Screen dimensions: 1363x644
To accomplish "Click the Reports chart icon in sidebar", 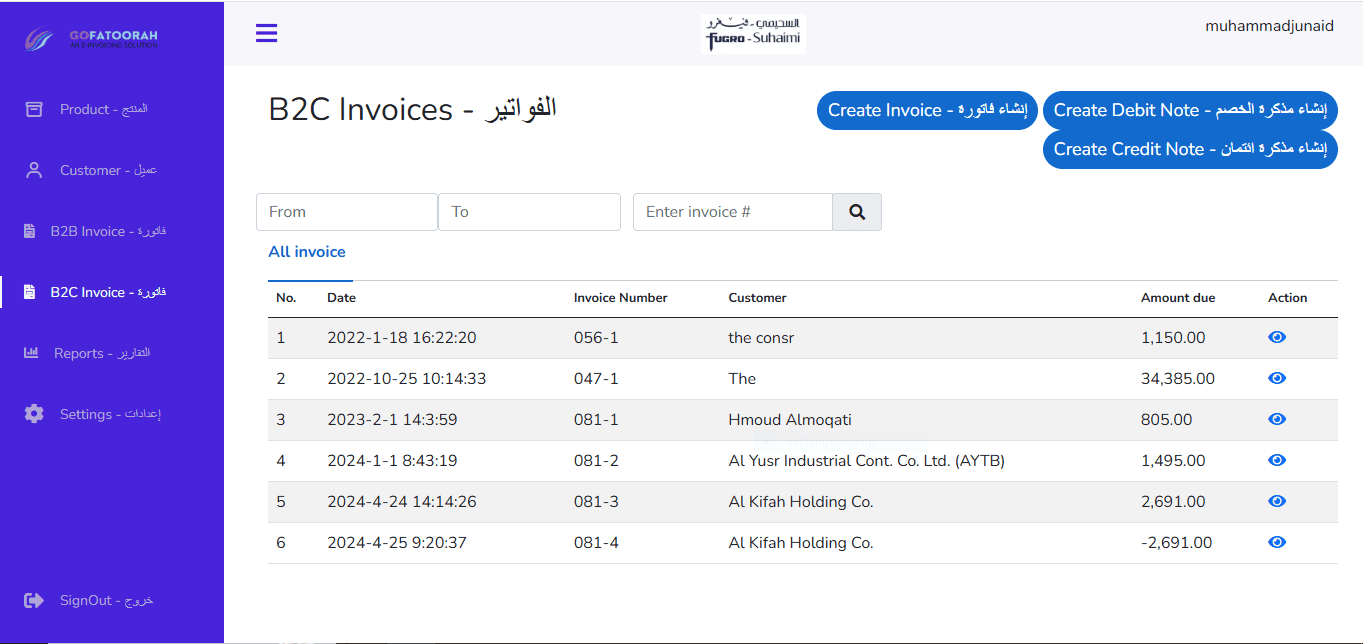I will [31, 353].
